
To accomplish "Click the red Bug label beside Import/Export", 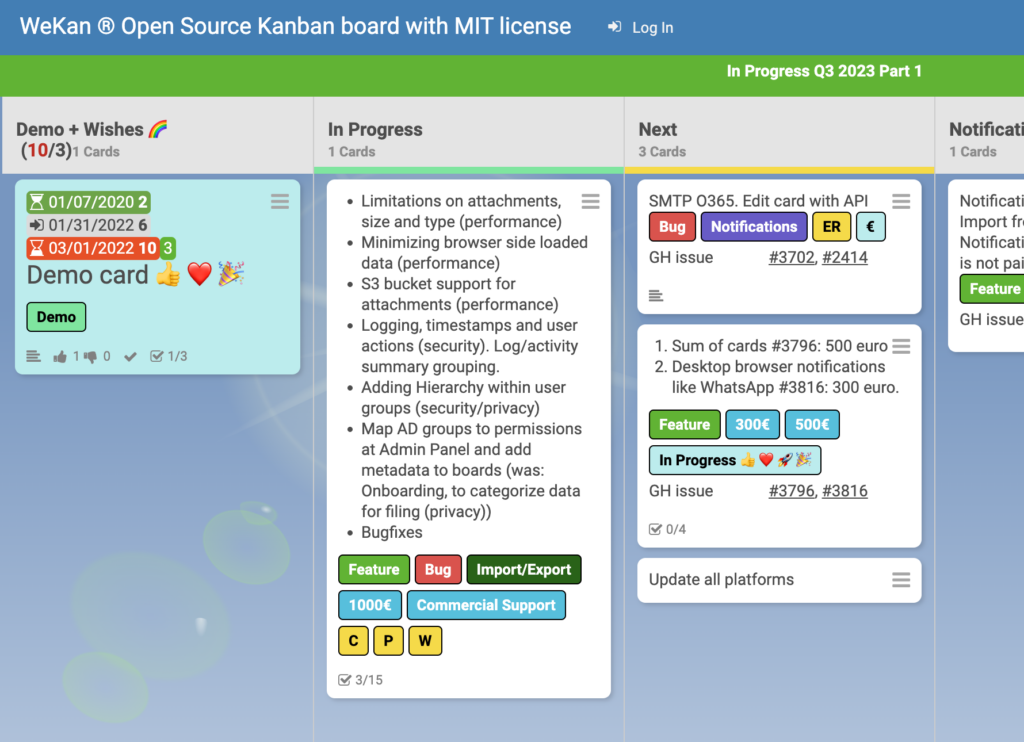I will [438, 570].
